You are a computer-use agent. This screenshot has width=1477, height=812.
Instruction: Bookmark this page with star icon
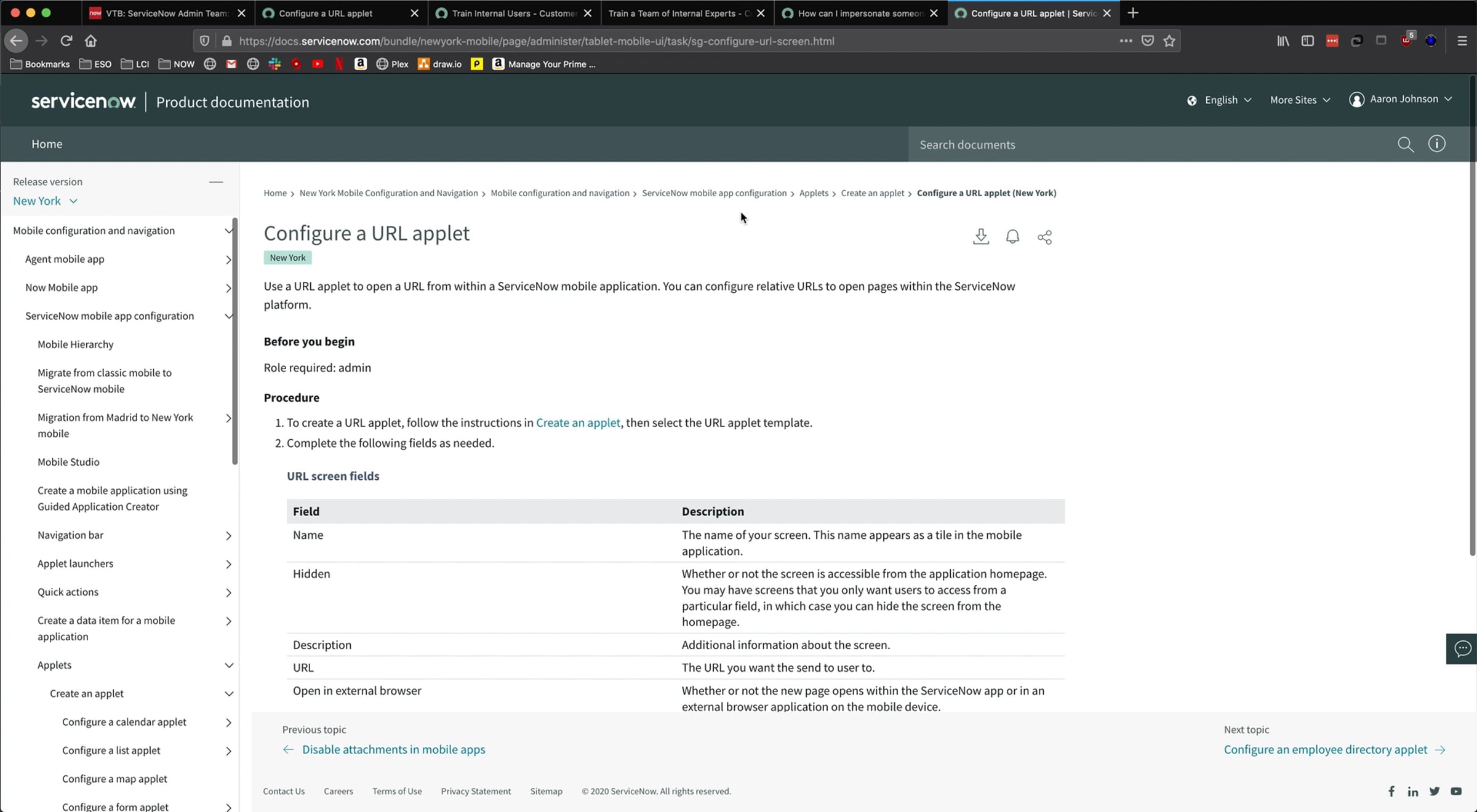(1169, 41)
